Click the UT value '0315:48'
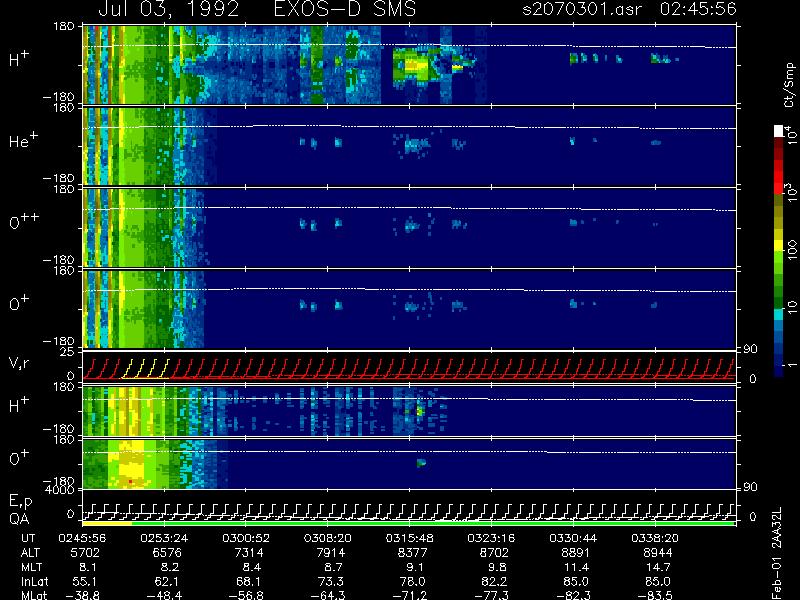This screenshot has width=800, height=600. tap(410, 538)
